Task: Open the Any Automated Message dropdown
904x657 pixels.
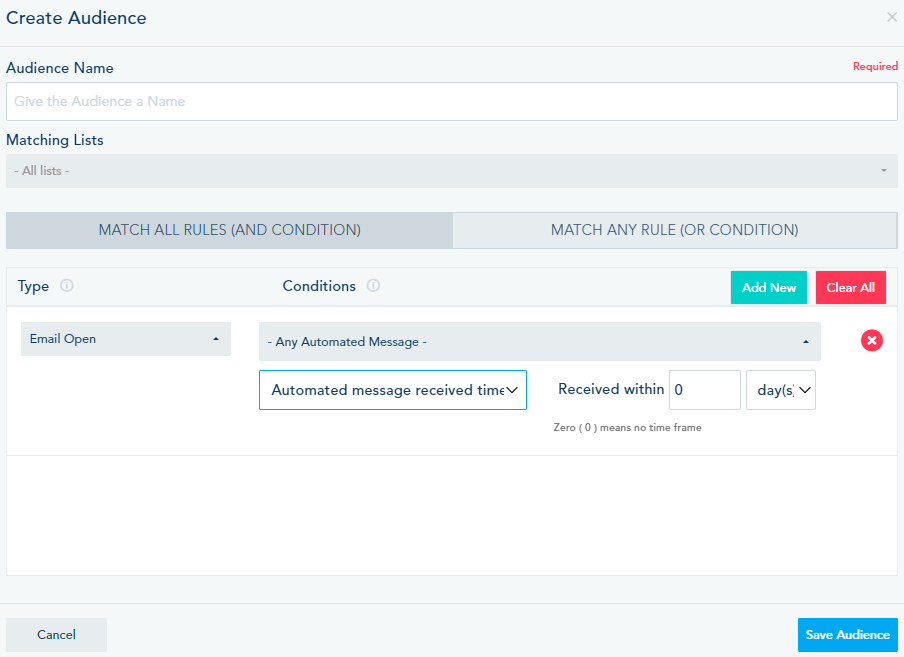Action: click(539, 342)
